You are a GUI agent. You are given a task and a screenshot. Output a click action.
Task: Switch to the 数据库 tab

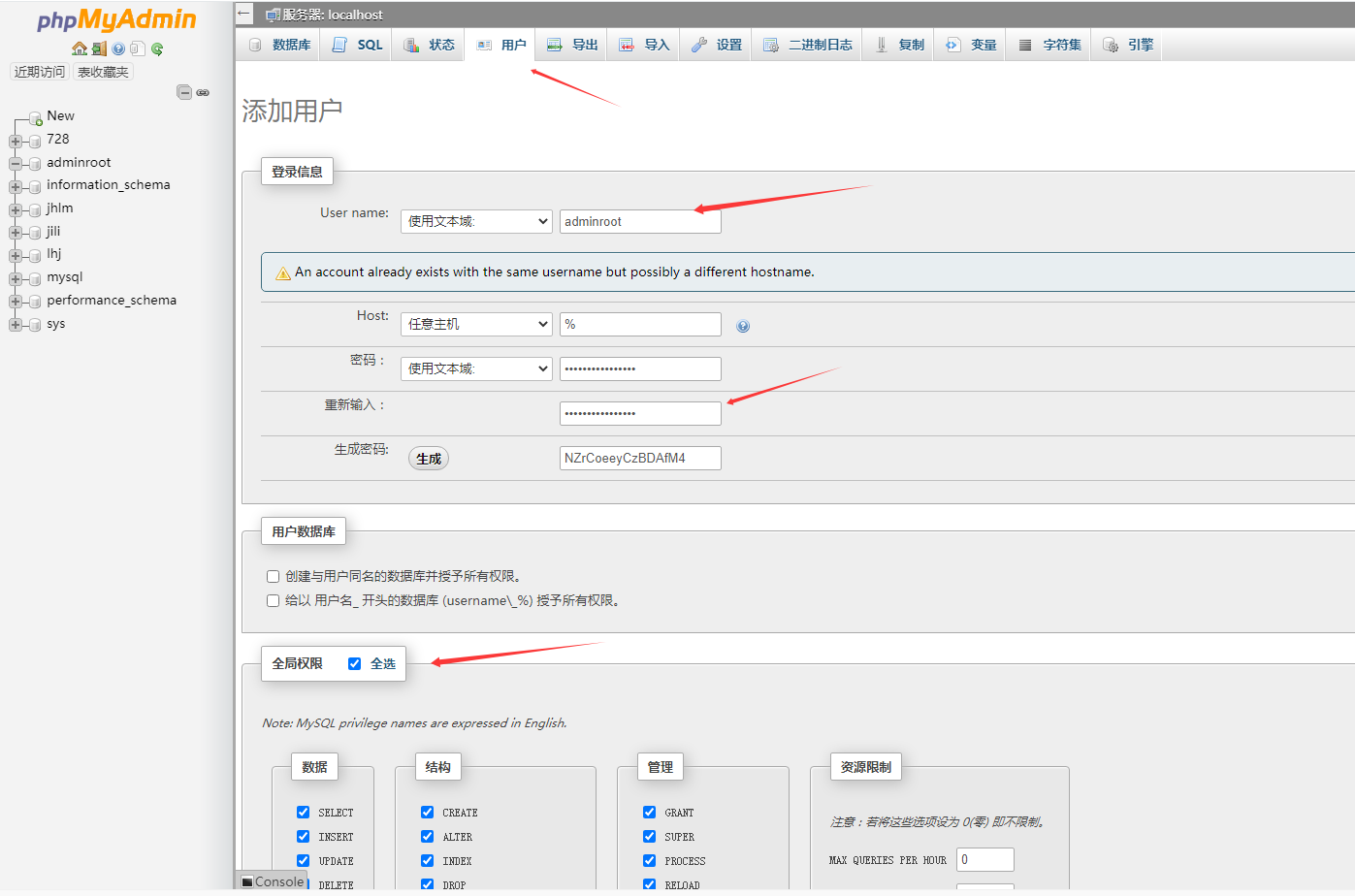pyautogui.click(x=280, y=45)
